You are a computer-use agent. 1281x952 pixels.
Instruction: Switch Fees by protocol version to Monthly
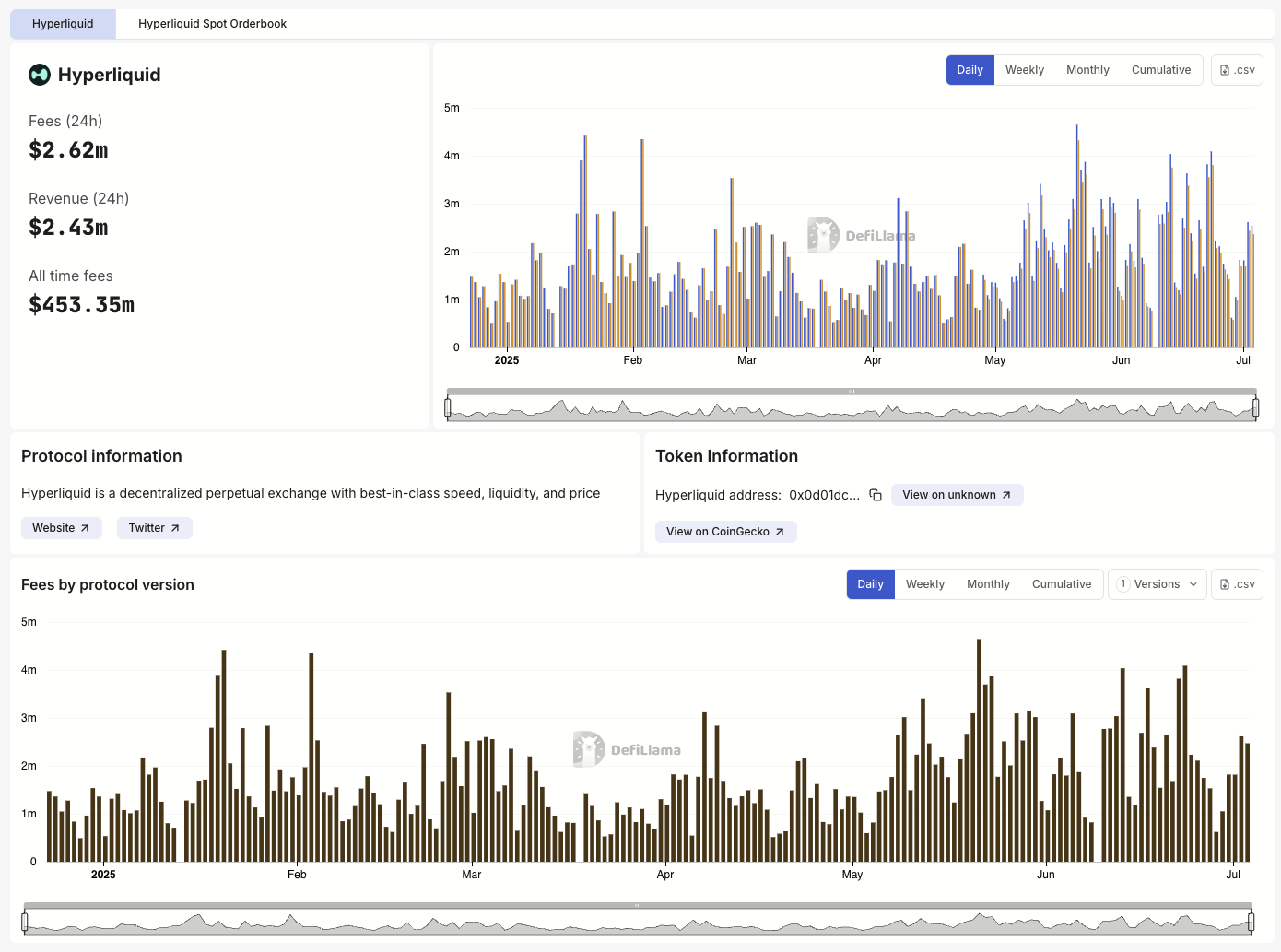point(988,583)
